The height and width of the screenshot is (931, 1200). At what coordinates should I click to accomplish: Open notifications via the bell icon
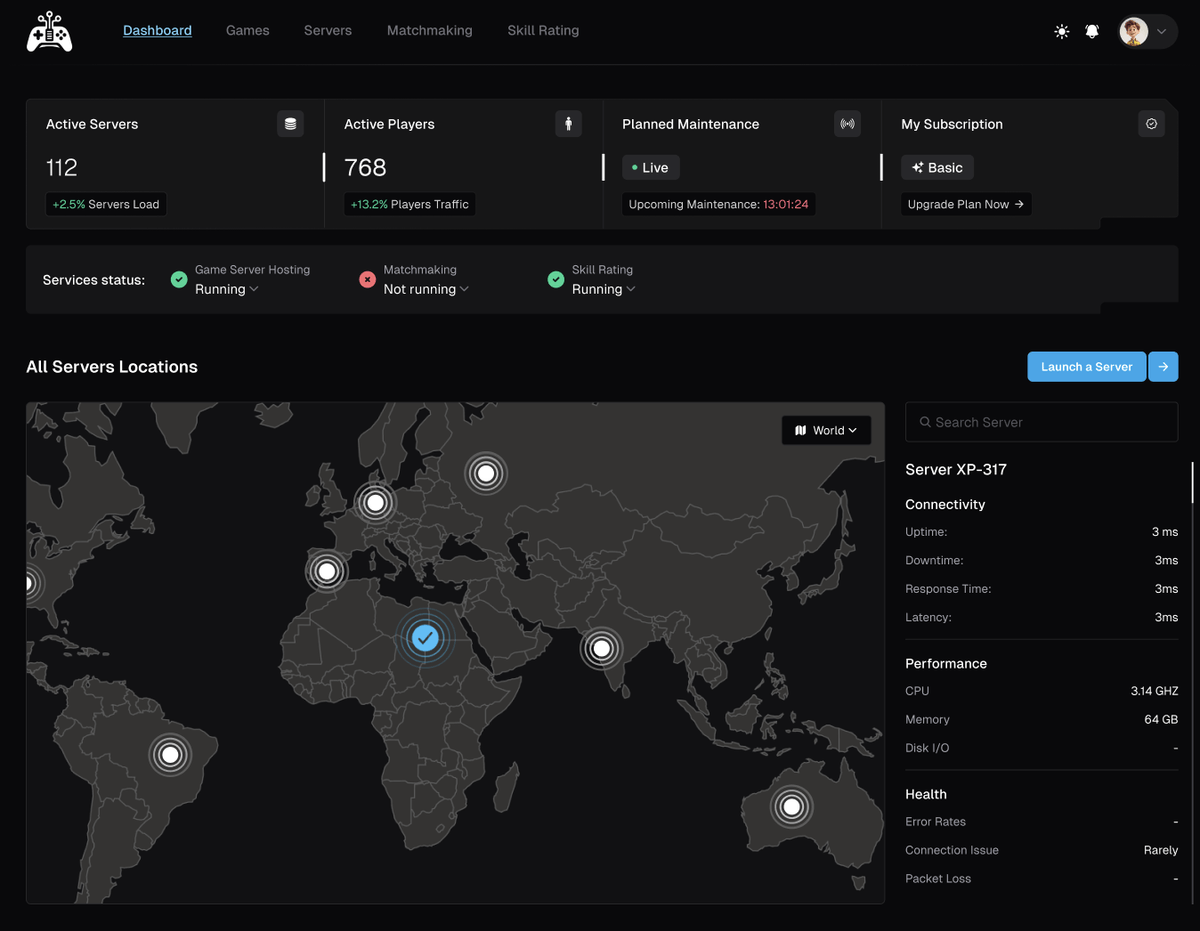click(x=1092, y=31)
